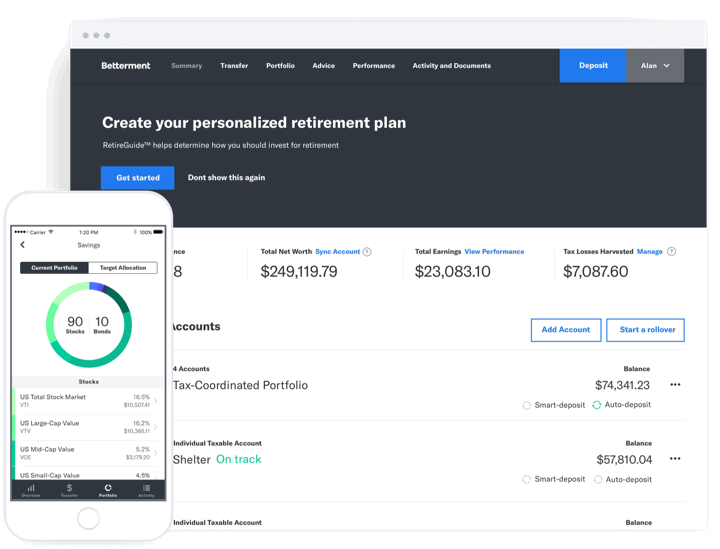Viewport: 720px width, 549px height.
Task: Expand chevron for US Total Stock Market
Action: [x=156, y=401]
